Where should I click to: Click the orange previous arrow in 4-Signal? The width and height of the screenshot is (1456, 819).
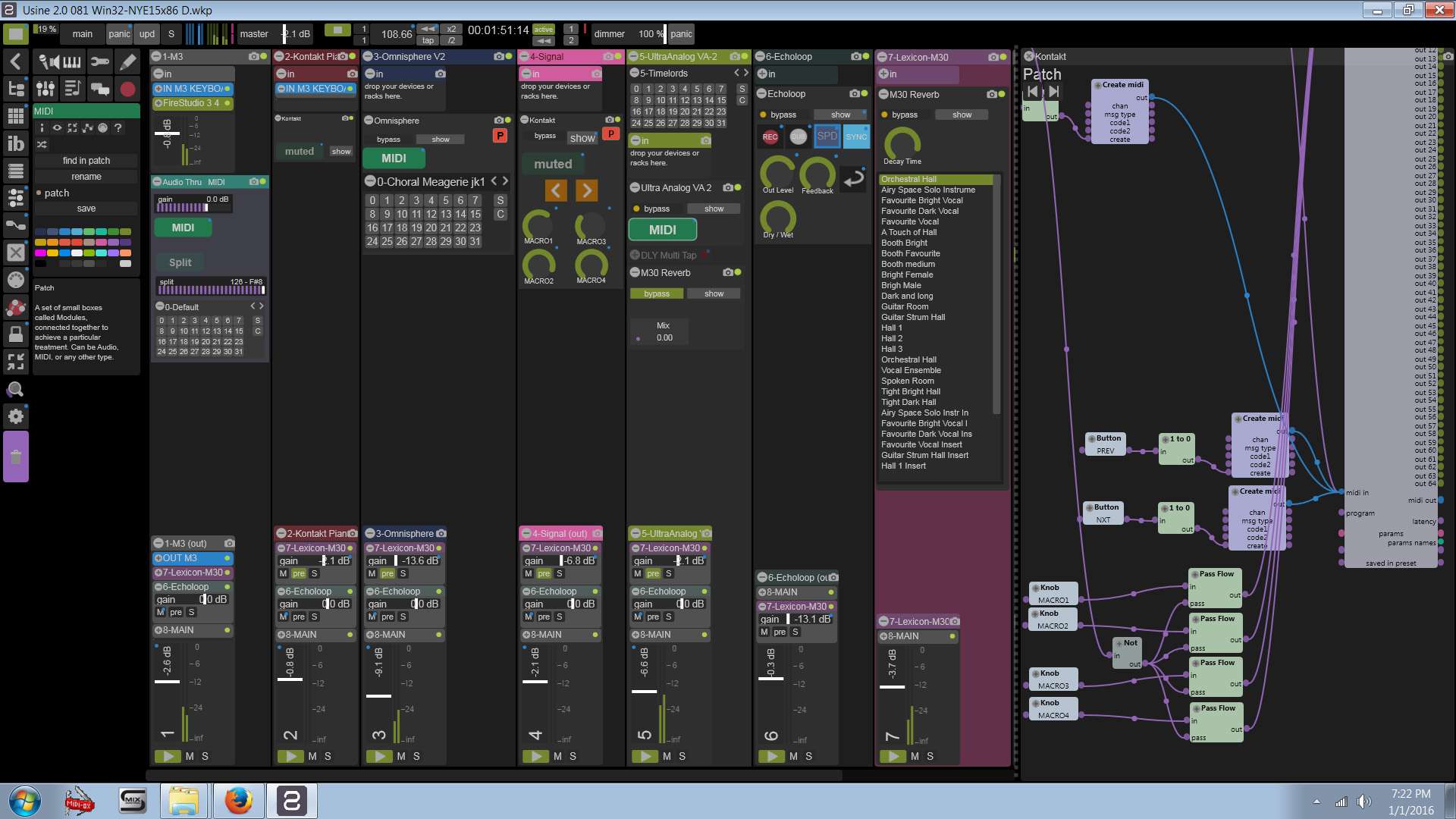pos(556,190)
